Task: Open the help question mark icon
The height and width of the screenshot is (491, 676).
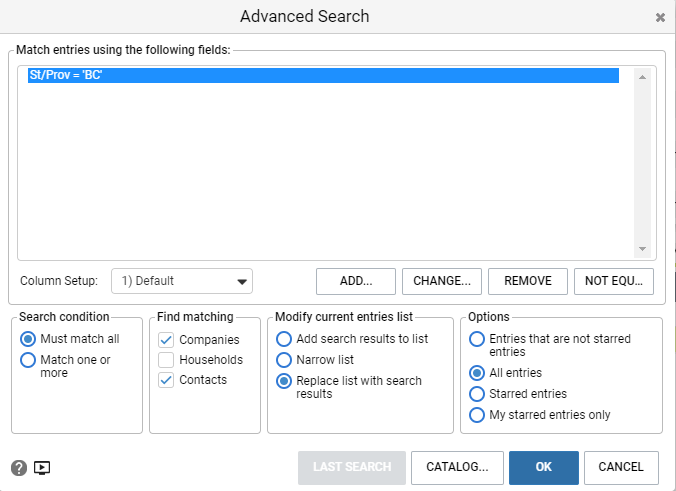Action: tap(19, 468)
